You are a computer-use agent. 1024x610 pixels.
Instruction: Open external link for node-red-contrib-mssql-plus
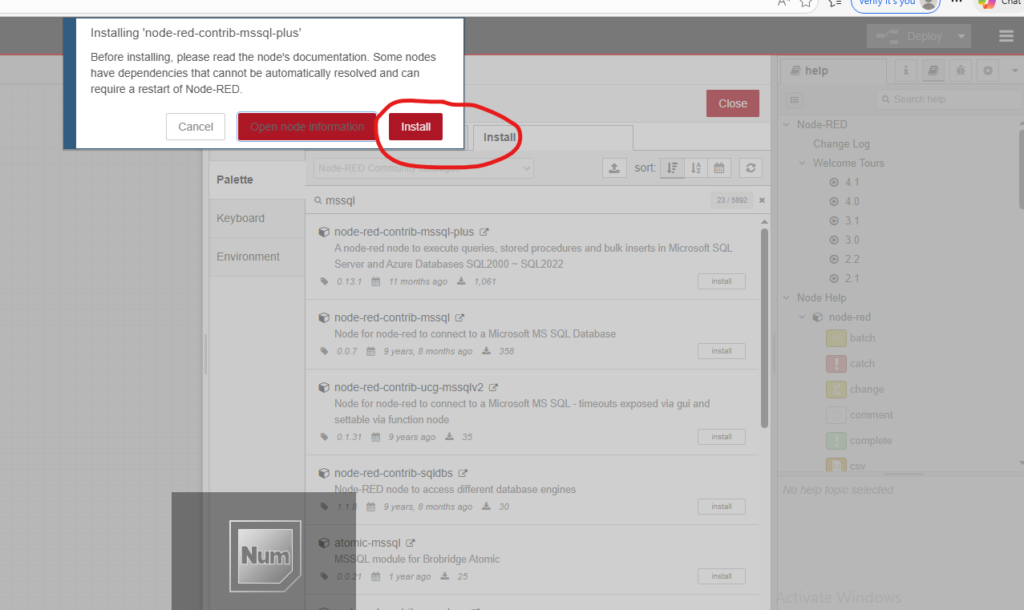pyautogui.click(x=485, y=232)
